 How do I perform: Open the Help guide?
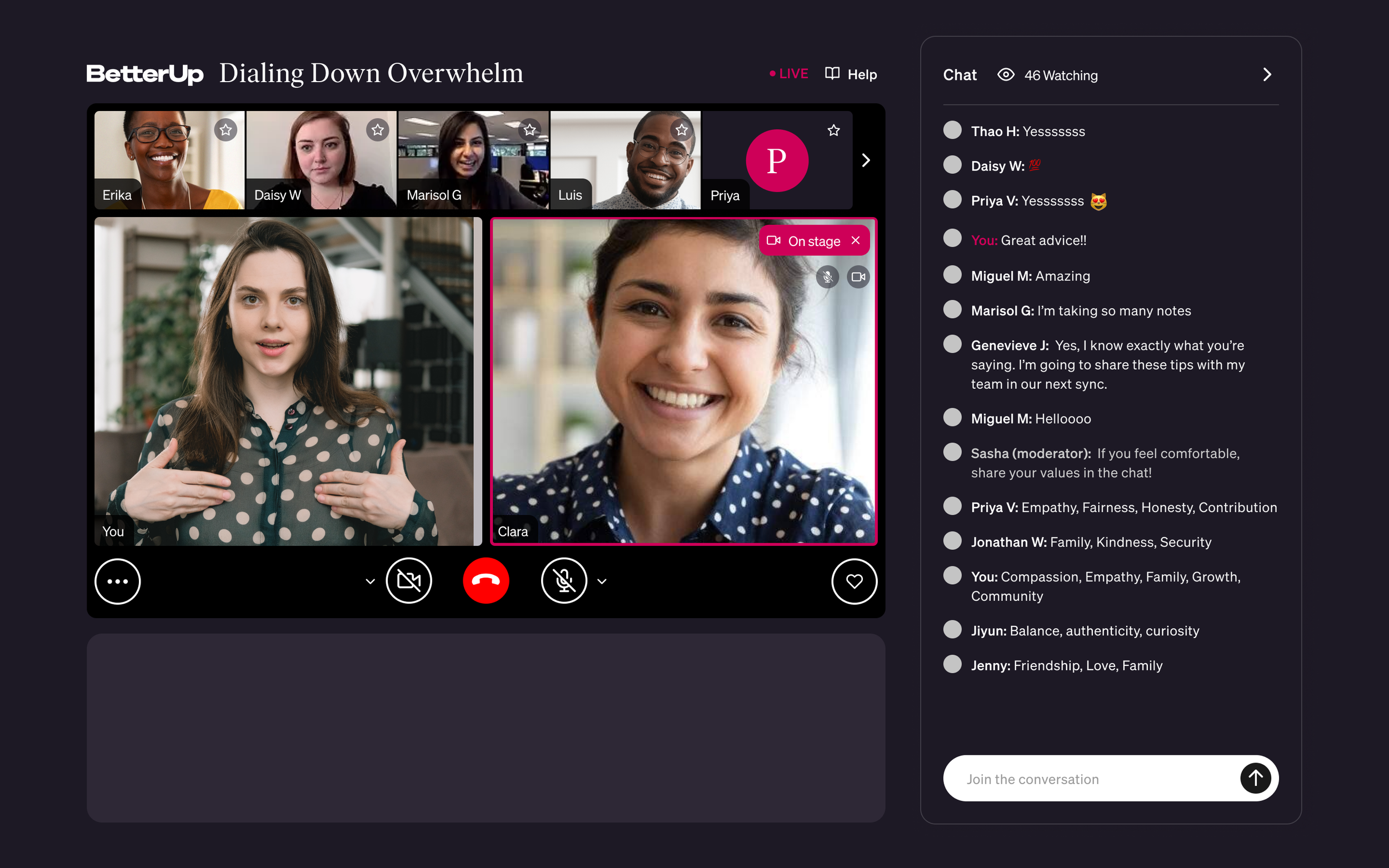[x=851, y=74]
